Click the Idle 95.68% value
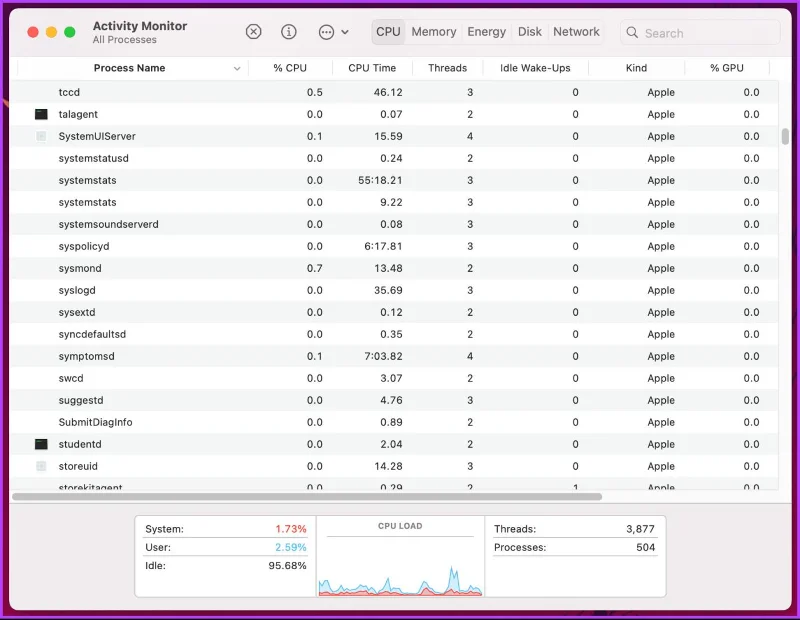800x620 pixels. tap(287, 566)
